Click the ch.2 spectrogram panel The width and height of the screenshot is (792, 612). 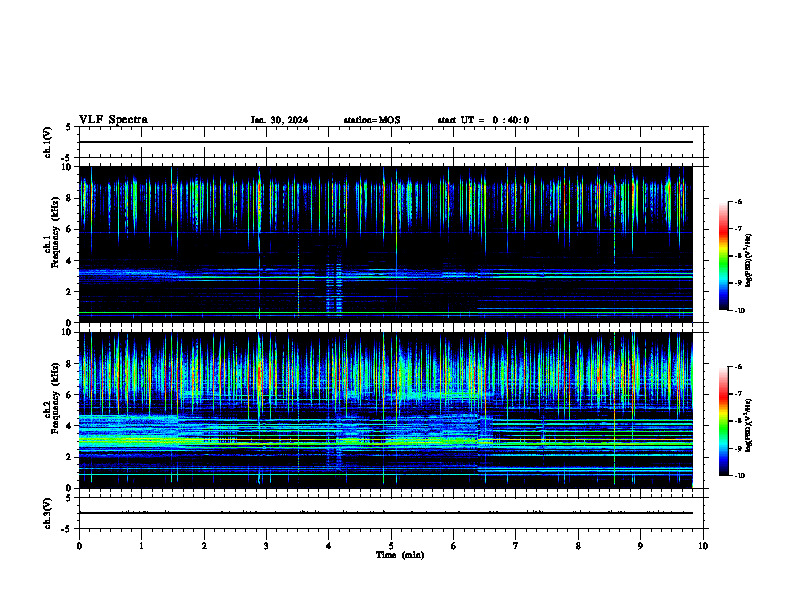[x=385, y=410]
